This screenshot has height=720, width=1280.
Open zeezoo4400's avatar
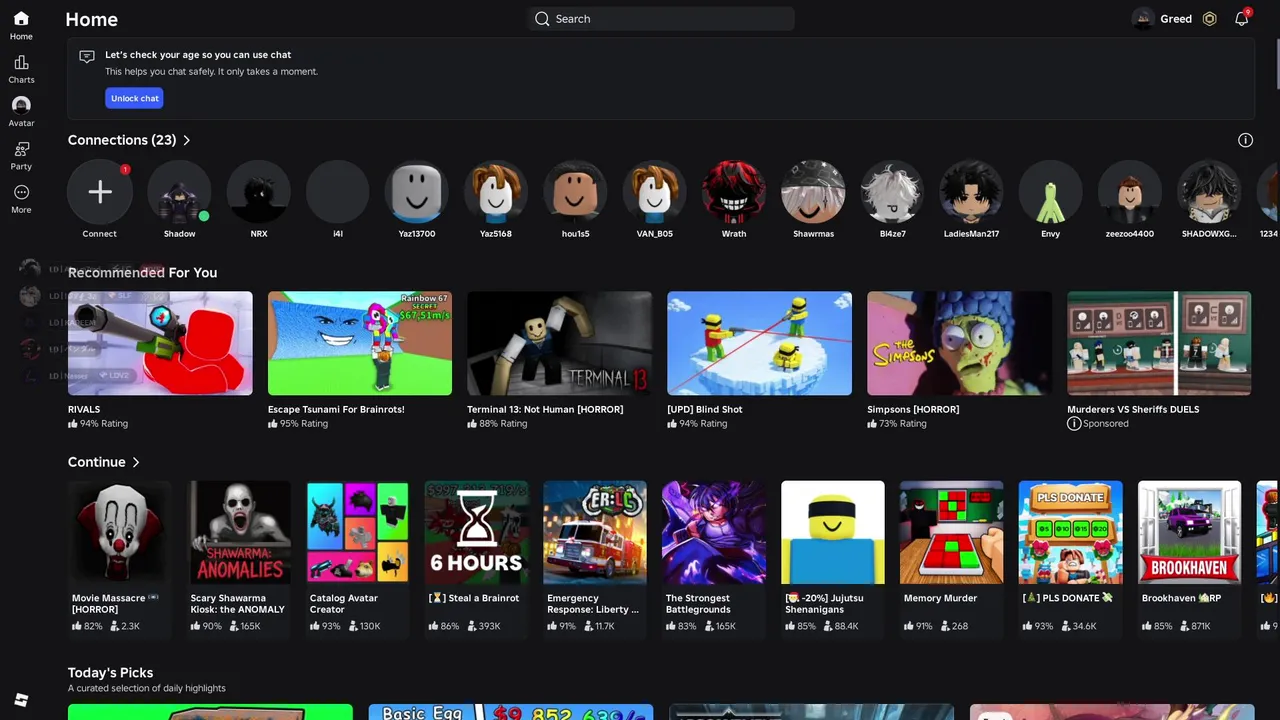1130,192
